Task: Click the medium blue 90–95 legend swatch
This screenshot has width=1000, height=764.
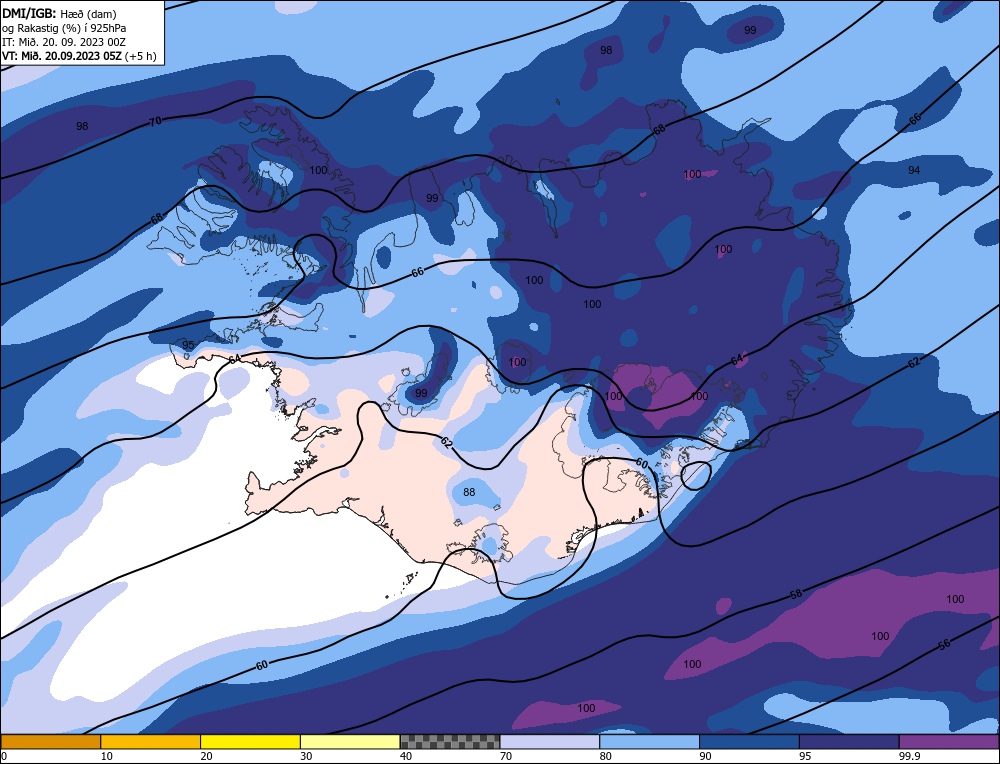Action: click(749, 742)
